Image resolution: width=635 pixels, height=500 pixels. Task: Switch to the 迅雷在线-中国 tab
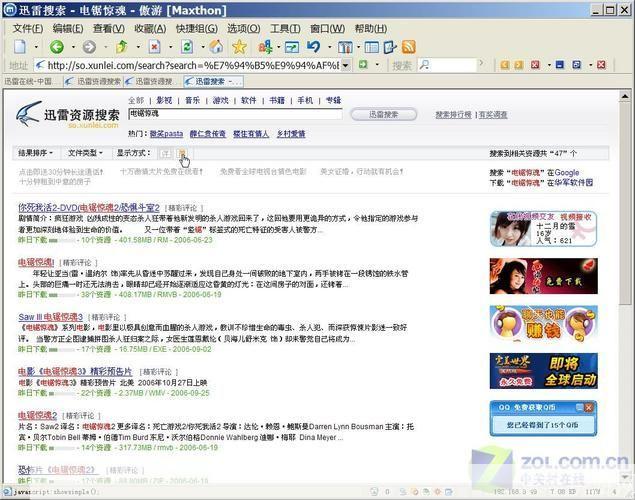[x=32, y=81]
